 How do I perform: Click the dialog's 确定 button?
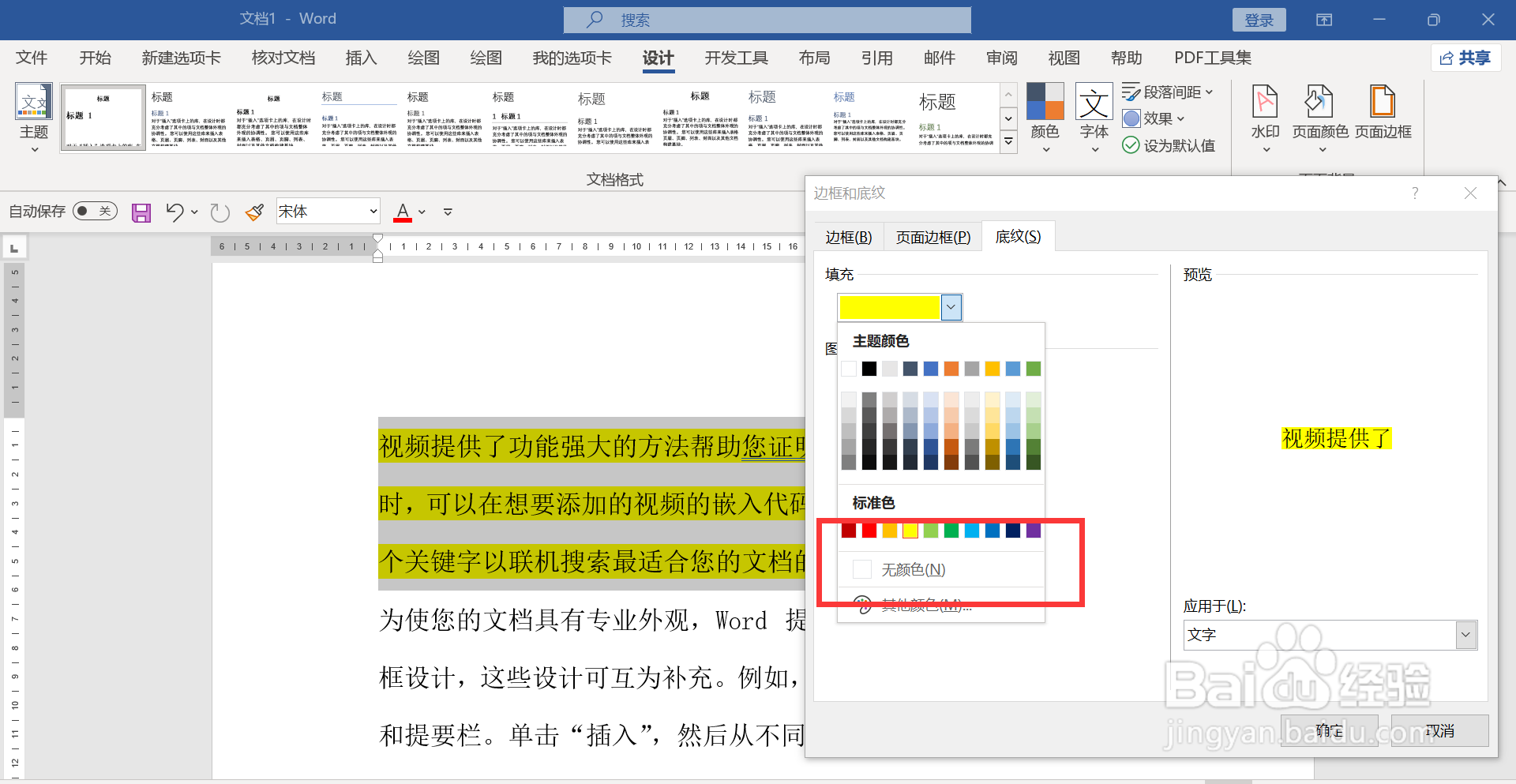coord(1330,731)
